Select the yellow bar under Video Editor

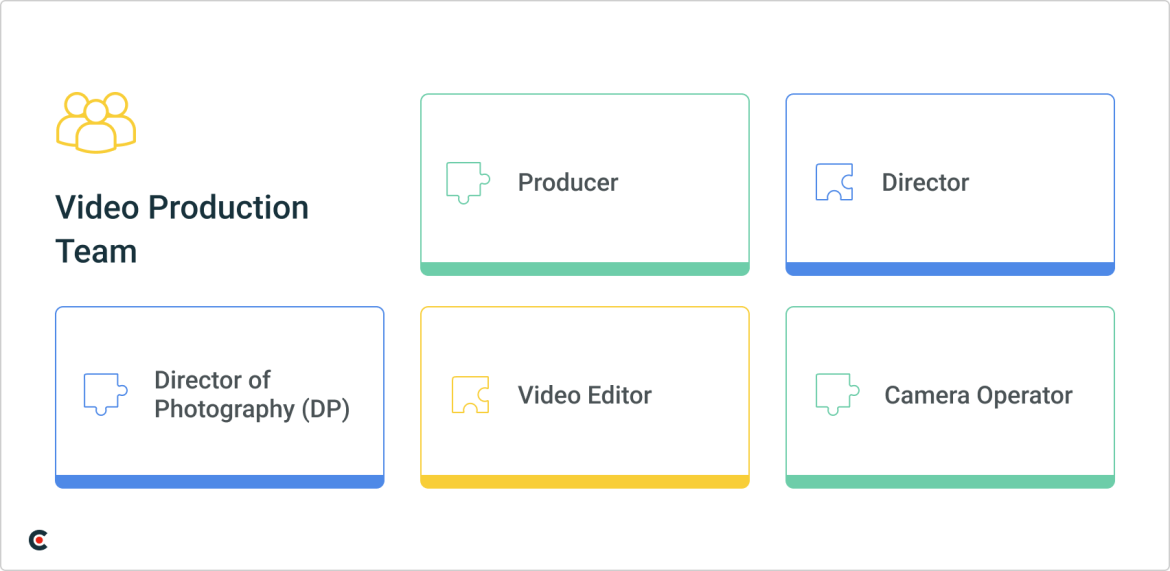point(584,482)
